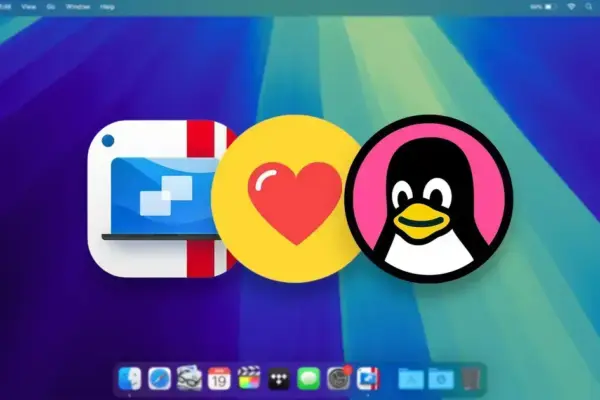
Task: Launch Parallels Desktop from the dock
Action: click(368, 378)
